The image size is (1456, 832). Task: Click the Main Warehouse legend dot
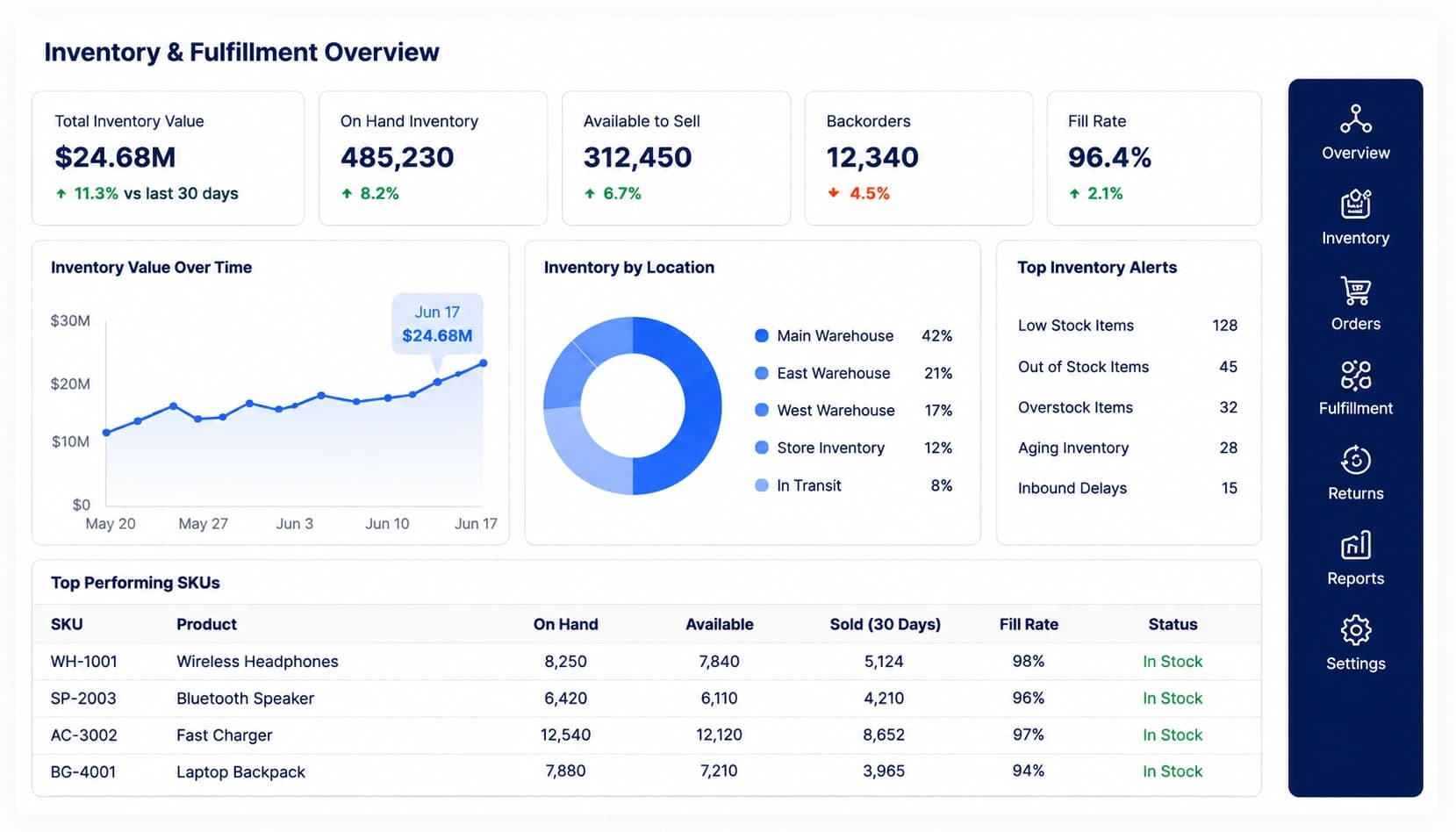point(762,335)
